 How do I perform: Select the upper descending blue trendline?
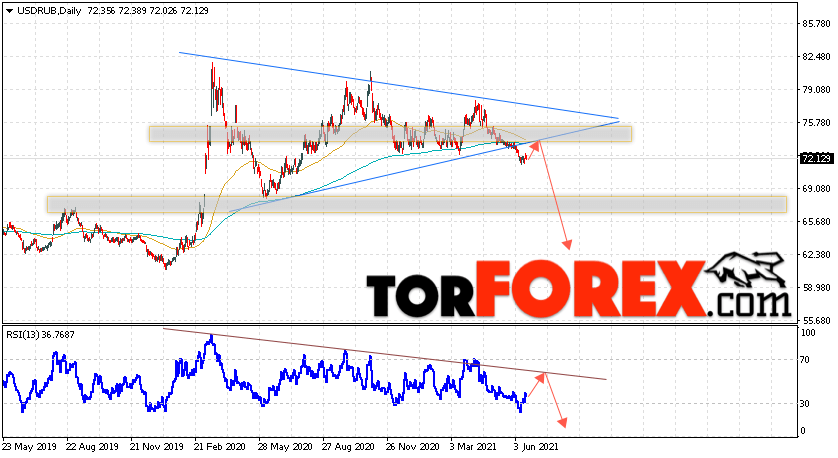pos(398,85)
